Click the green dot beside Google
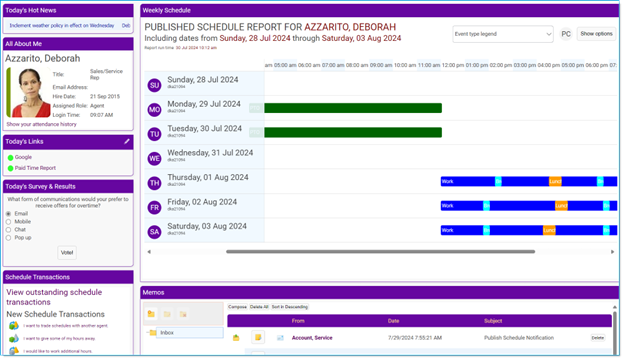The width and height of the screenshot is (624, 360). 10,158
